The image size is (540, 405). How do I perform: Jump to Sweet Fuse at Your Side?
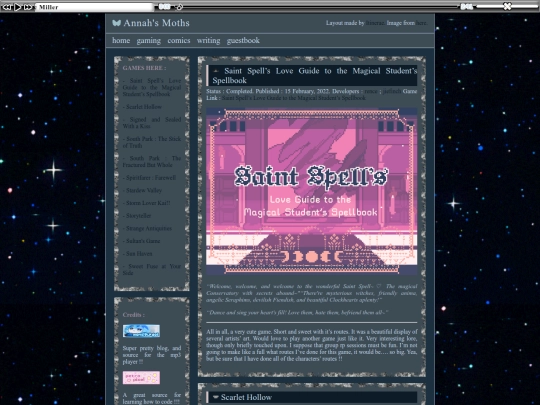coord(152,270)
